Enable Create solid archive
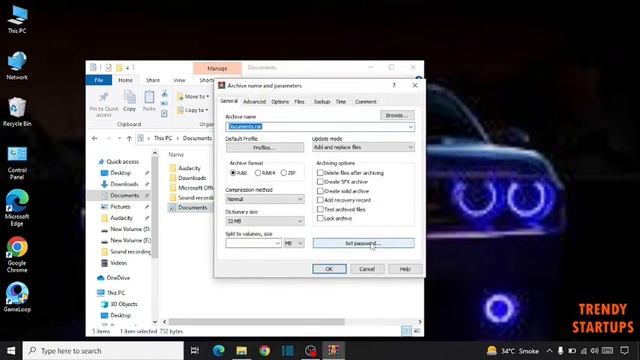 click(320, 191)
